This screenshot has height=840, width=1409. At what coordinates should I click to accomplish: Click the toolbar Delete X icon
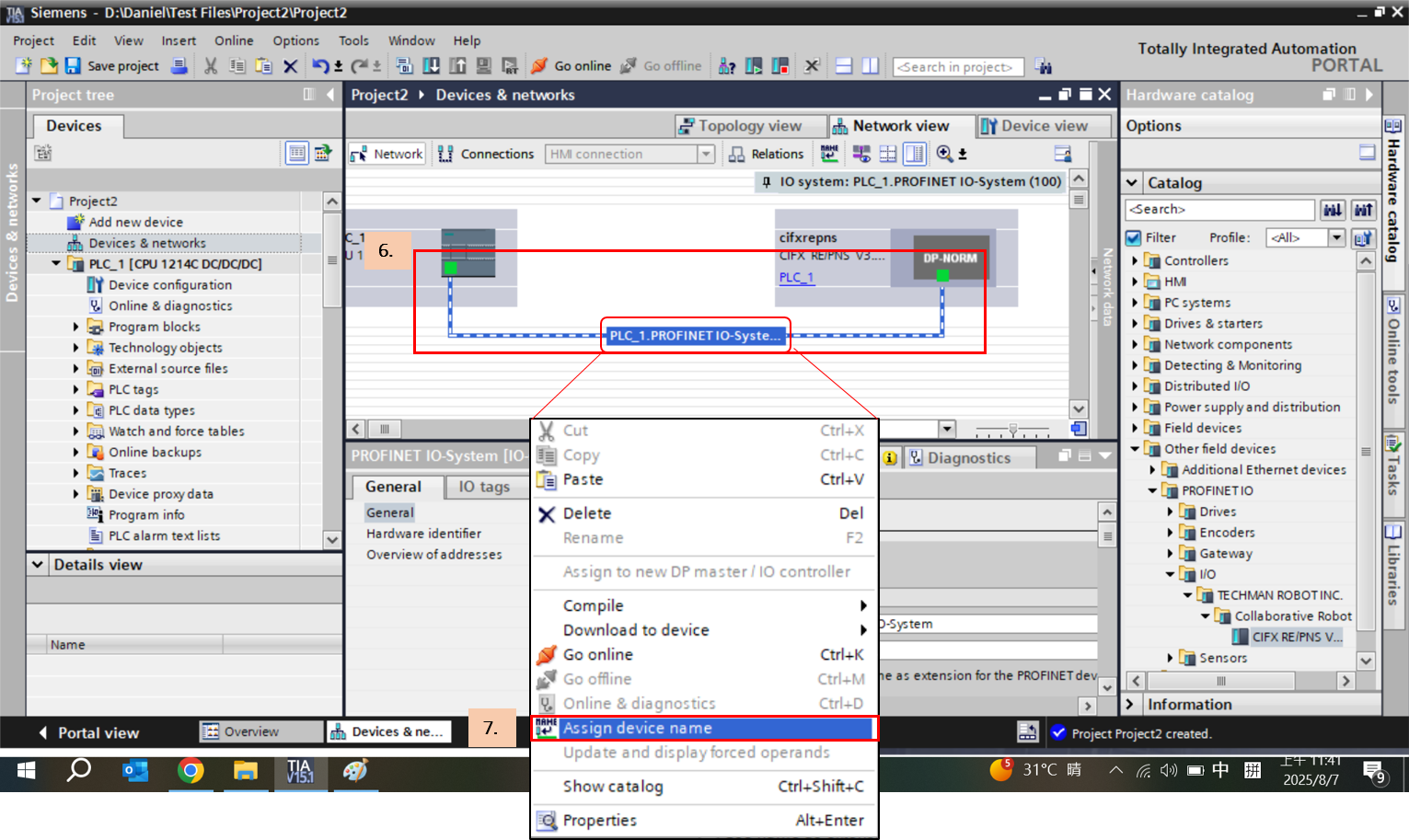coord(290,66)
